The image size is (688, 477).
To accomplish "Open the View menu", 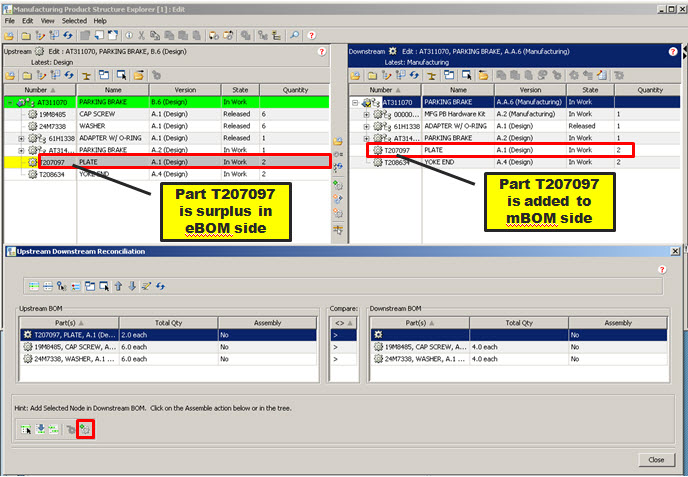I will pyautogui.click(x=47, y=21).
